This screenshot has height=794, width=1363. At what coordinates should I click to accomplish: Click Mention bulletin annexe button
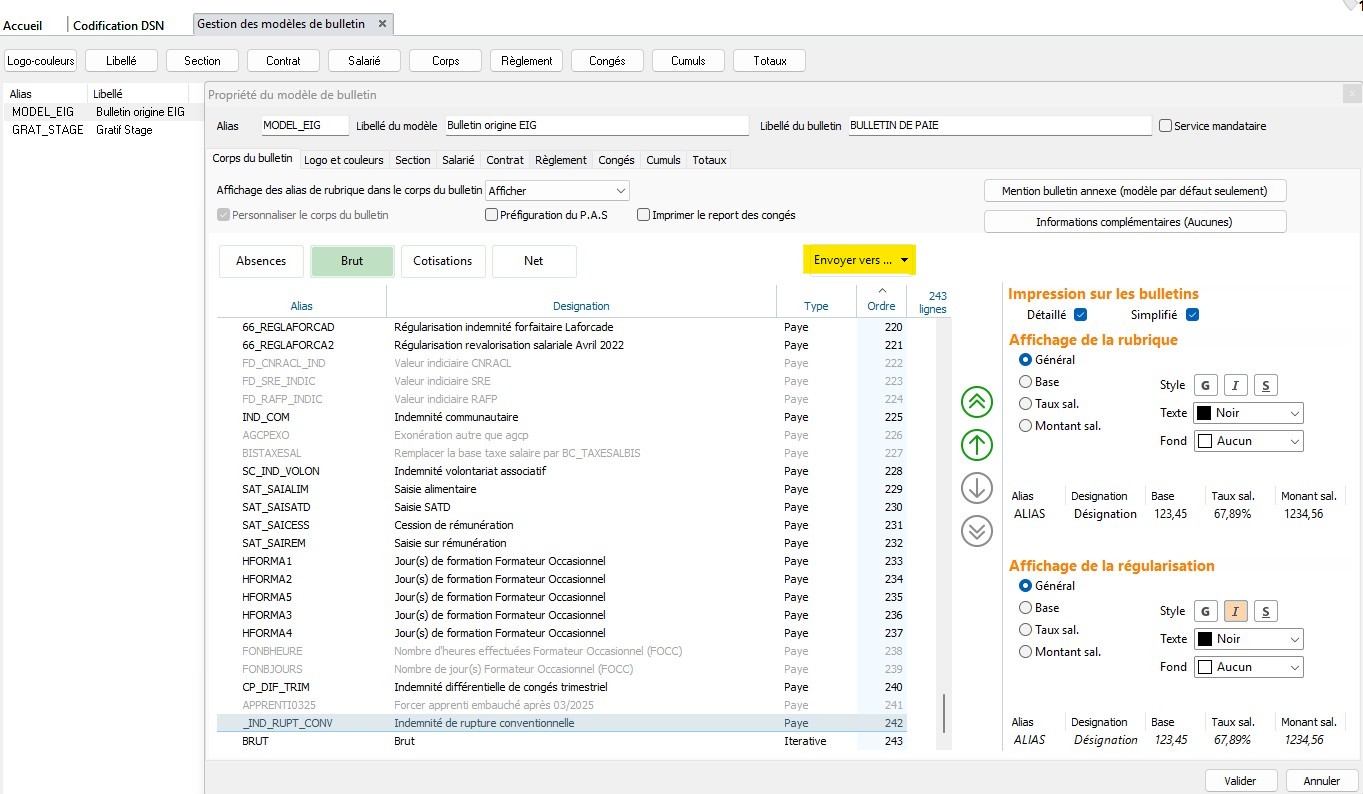tap(1134, 190)
